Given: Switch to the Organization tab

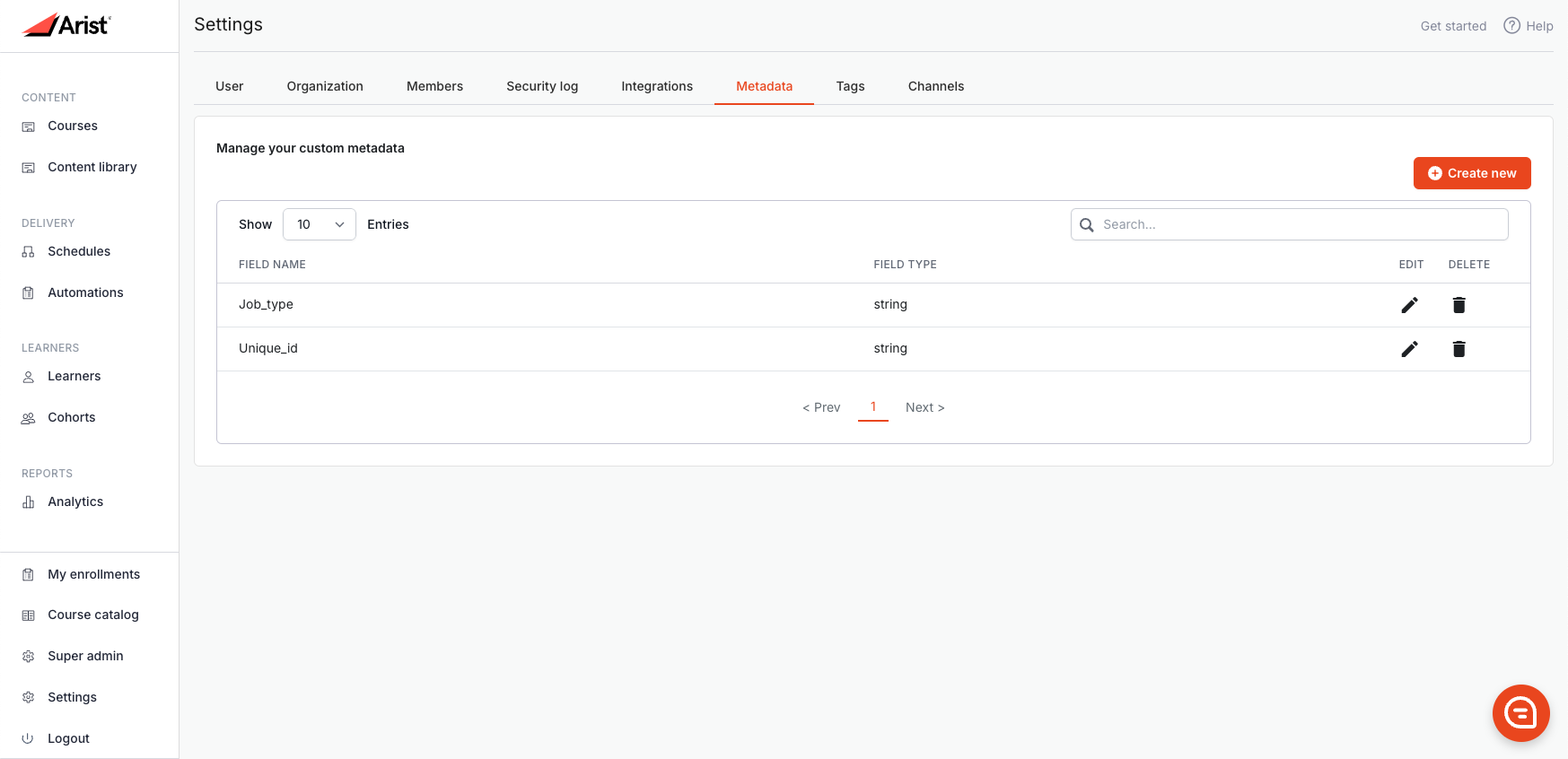Looking at the screenshot, I should 325,86.
